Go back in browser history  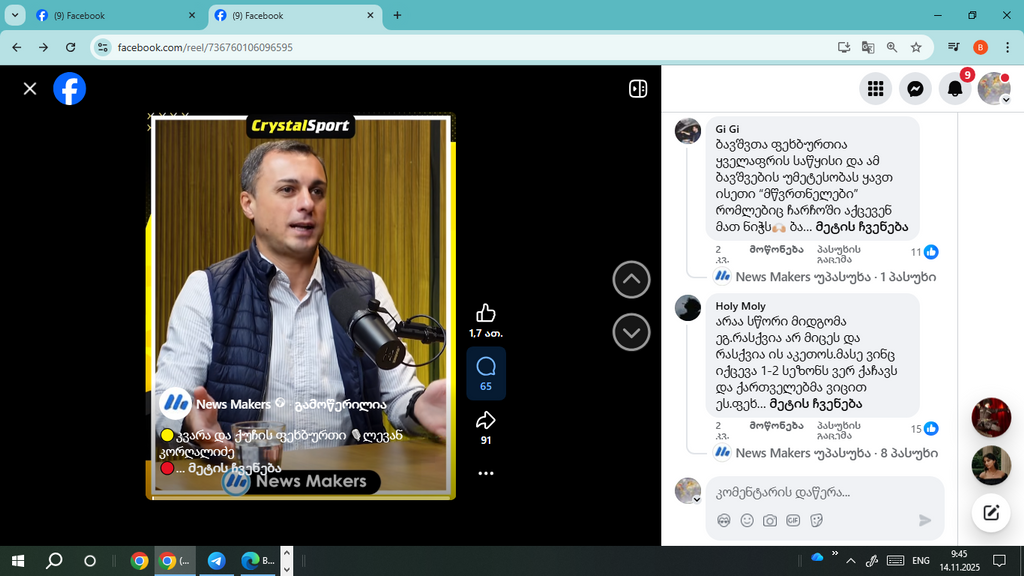[x=17, y=47]
